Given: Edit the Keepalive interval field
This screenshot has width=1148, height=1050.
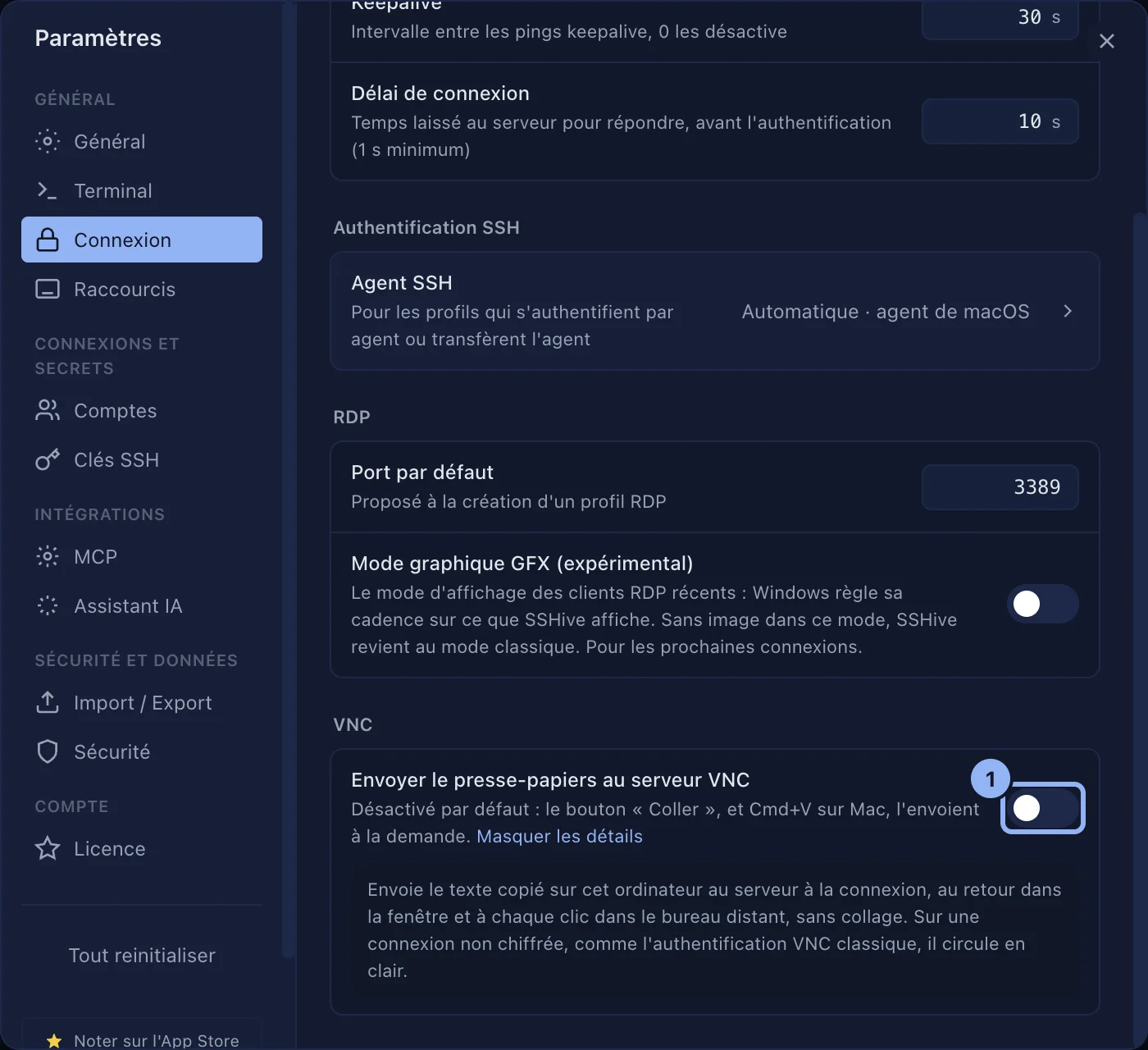Looking at the screenshot, I should tap(1000, 18).
